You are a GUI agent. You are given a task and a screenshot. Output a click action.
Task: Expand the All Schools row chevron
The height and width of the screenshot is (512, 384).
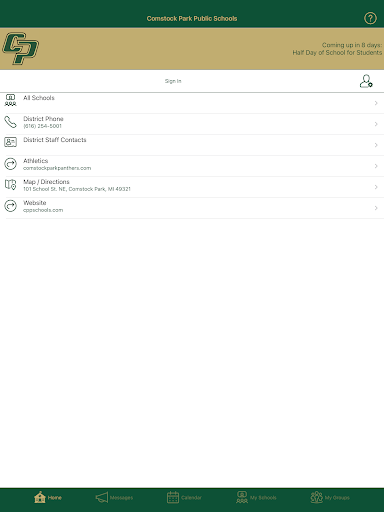pyautogui.click(x=376, y=103)
